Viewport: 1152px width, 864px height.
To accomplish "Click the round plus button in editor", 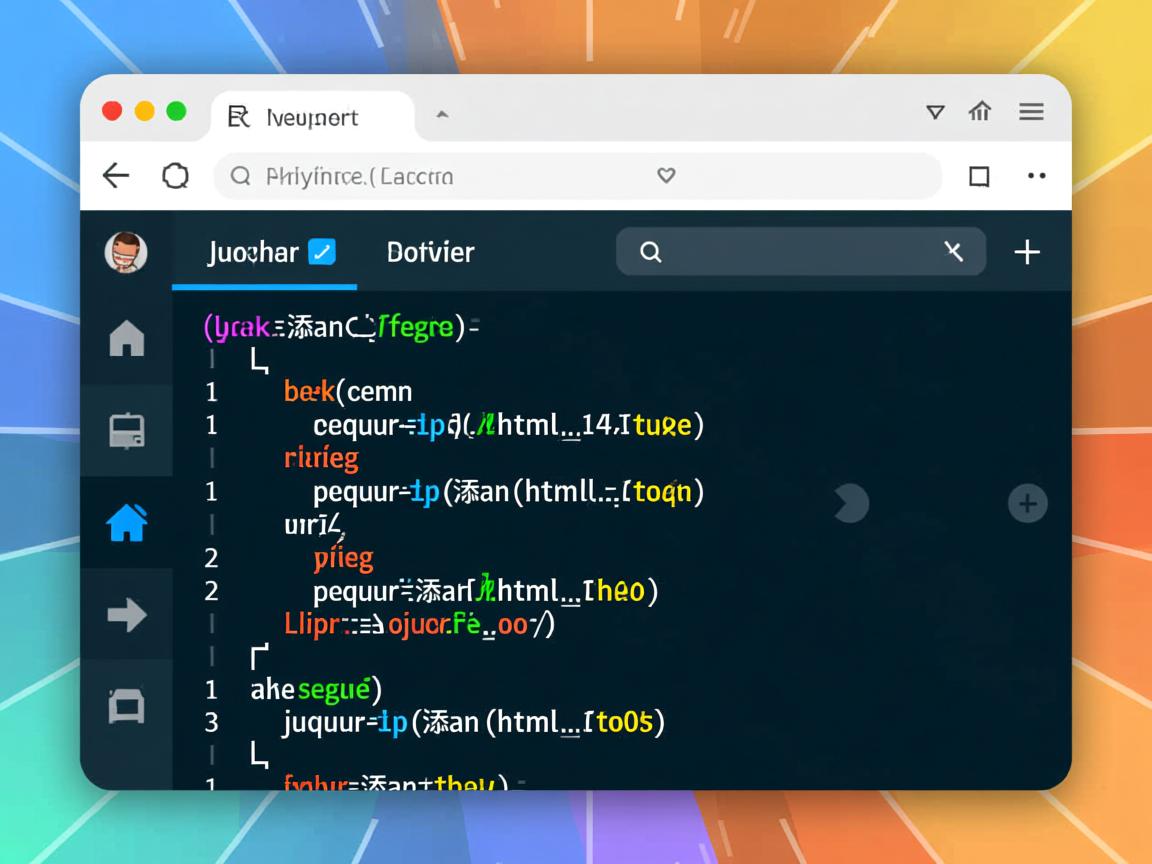I will 1027,503.
